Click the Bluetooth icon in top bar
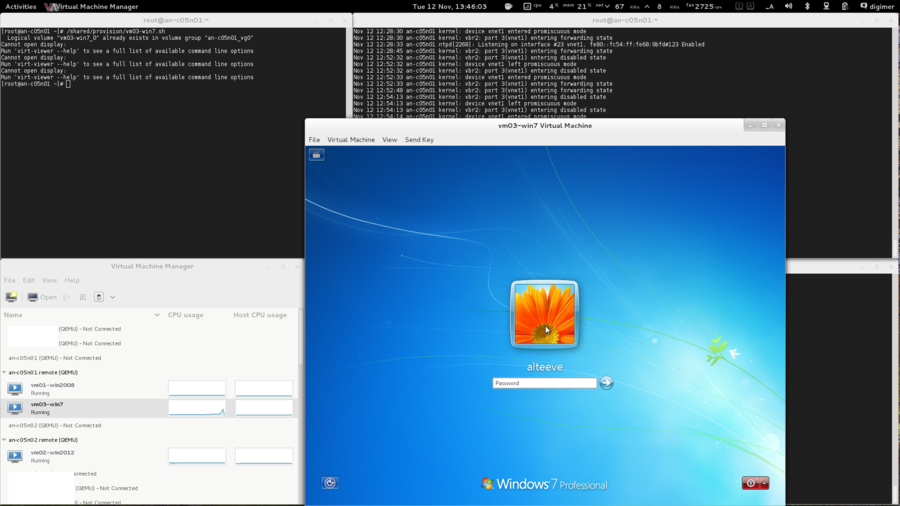 (807, 6)
